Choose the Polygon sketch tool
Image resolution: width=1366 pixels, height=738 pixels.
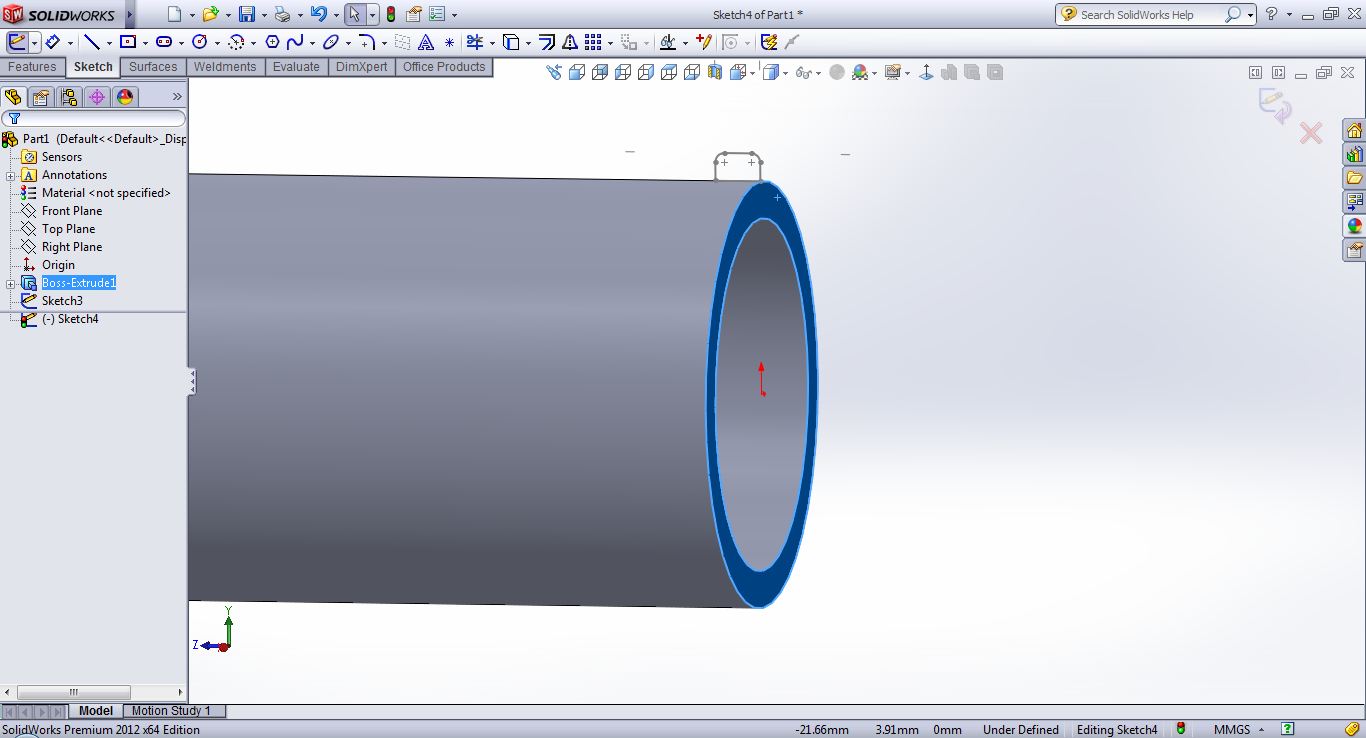pyautogui.click(x=272, y=42)
